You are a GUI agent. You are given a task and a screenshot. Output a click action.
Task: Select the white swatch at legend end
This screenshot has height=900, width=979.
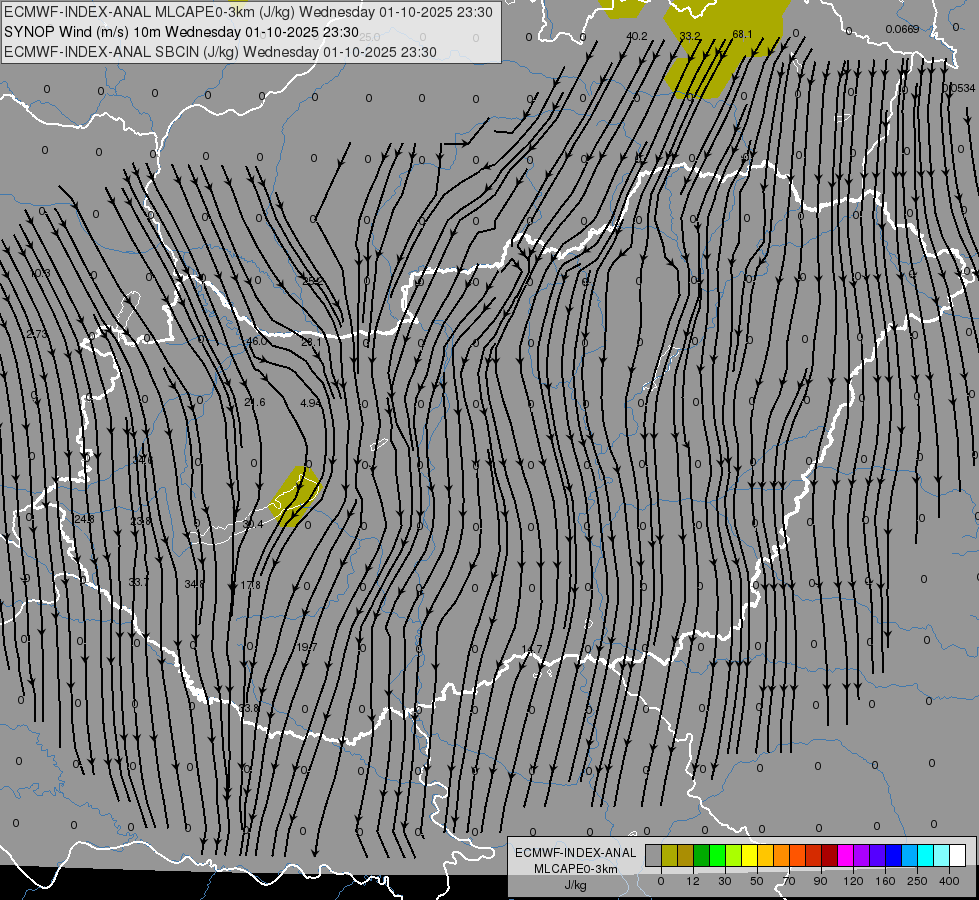tap(957, 855)
